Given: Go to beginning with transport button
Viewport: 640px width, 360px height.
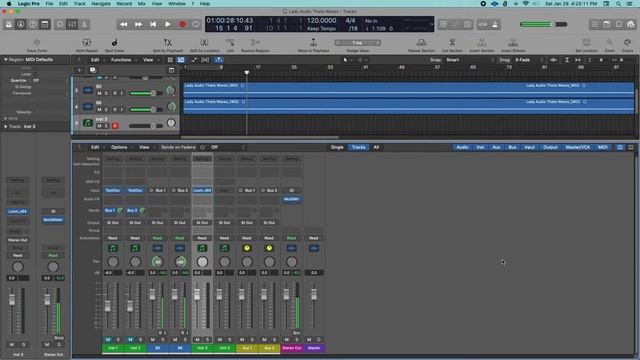Looking at the screenshot, I should tap(153, 24).
